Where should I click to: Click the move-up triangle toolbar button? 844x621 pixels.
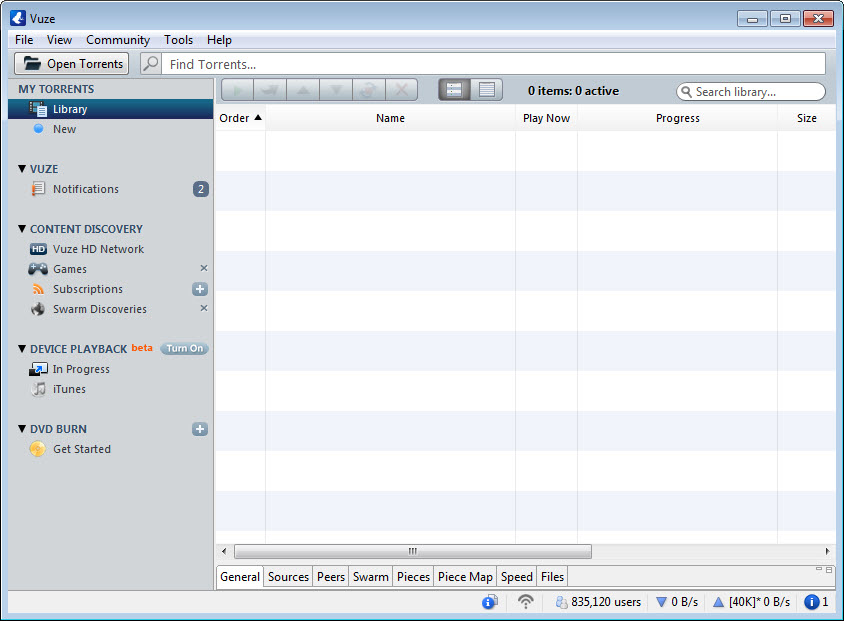click(x=303, y=90)
